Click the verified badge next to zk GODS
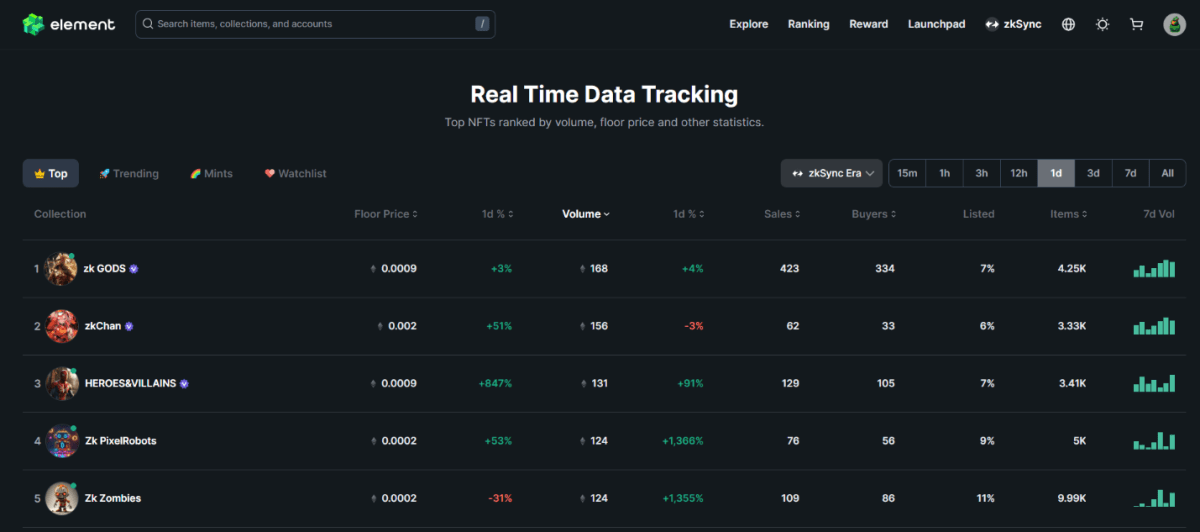The width and height of the screenshot is (1200, 532). [x=134, y=269]
